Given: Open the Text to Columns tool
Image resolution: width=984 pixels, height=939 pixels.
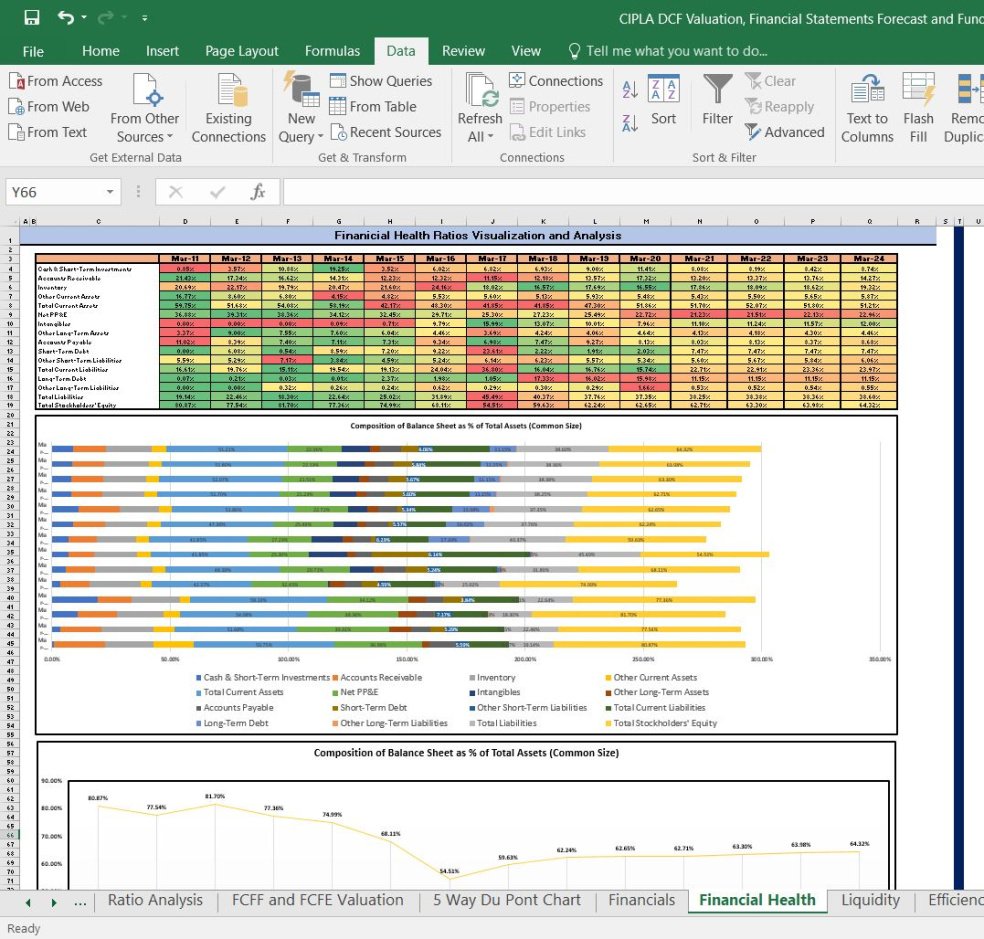Looking at the screenshot, I should tap(867, 109).
